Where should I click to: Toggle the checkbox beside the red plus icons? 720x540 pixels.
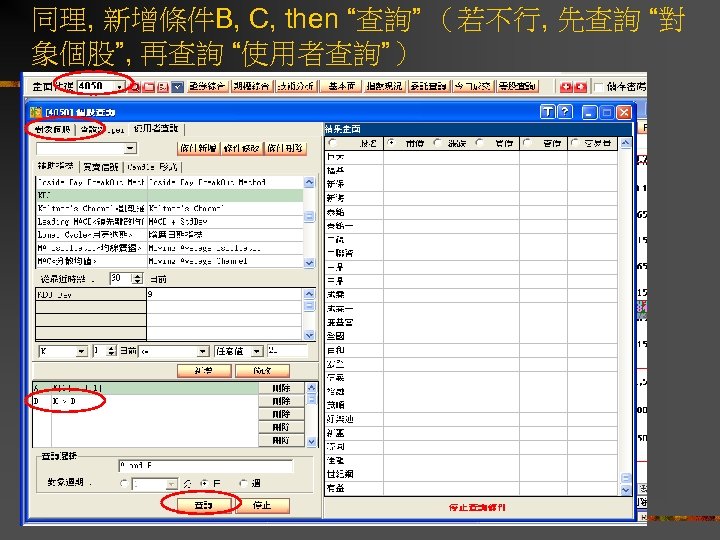pyautogui.click(x=598, y=87)
